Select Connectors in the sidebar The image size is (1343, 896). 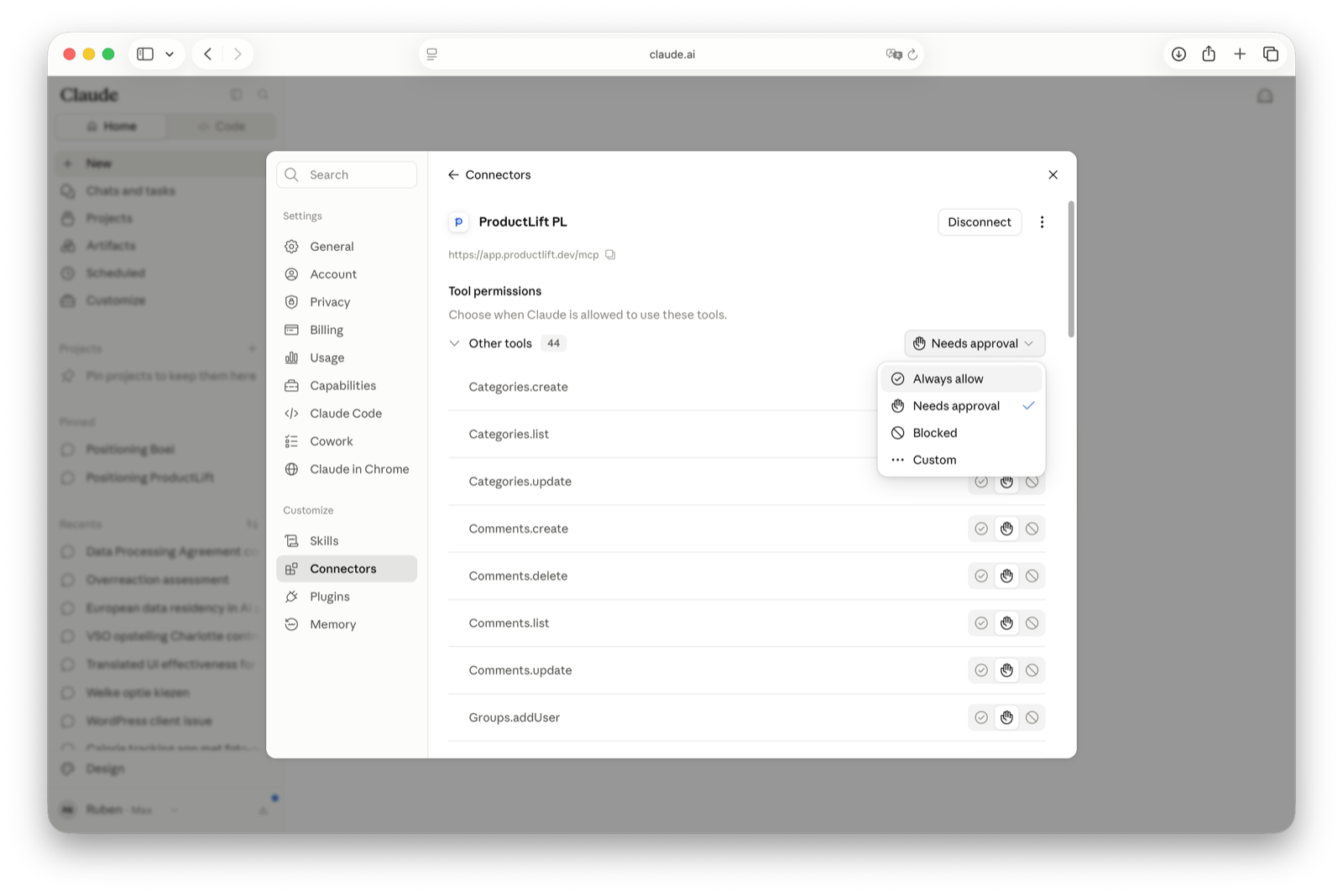346,569
